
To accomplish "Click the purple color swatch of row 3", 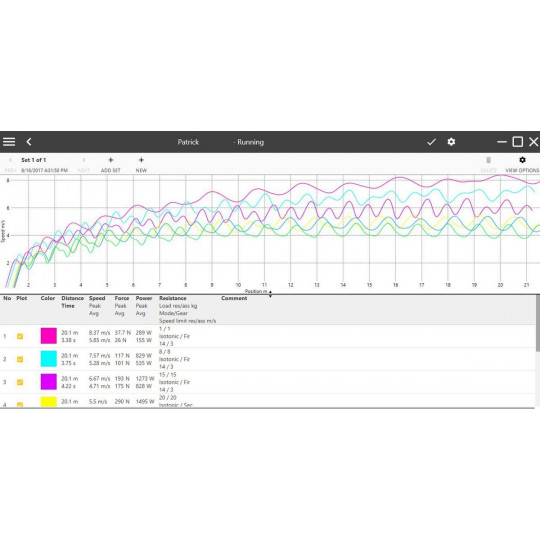I will click(x=49, y=382).
